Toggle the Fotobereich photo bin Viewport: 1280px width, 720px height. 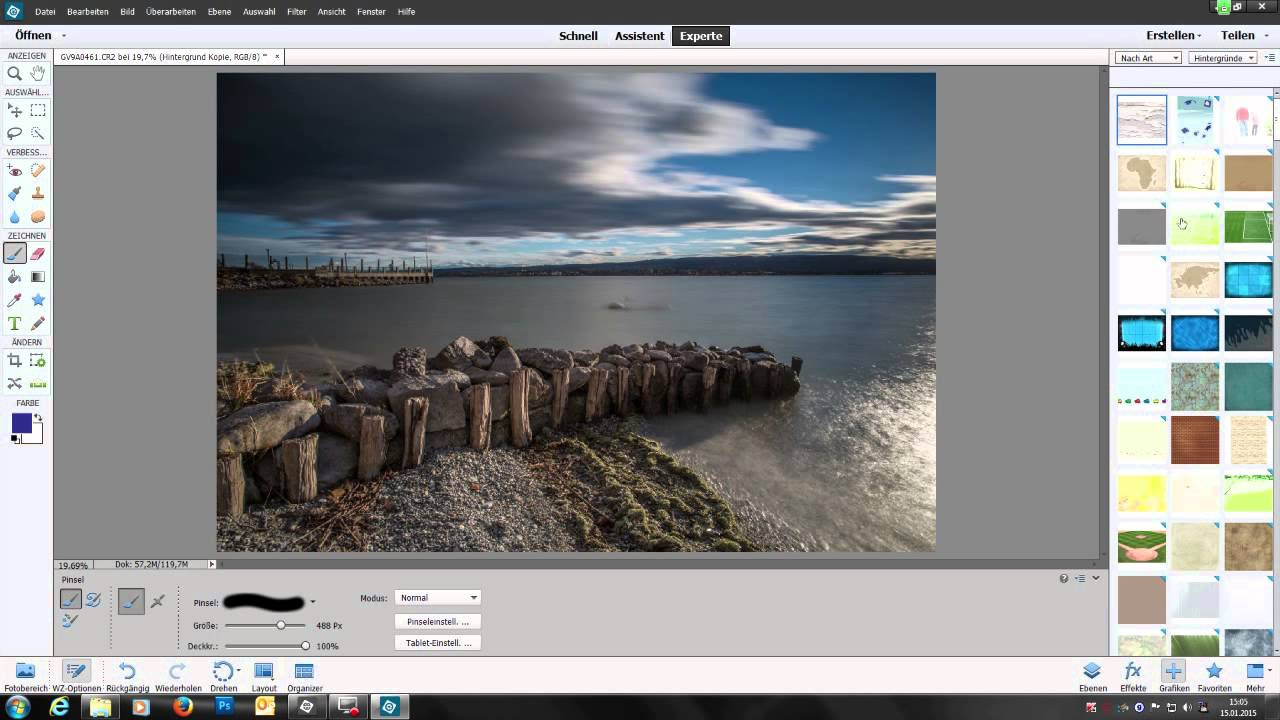[25, 676]
